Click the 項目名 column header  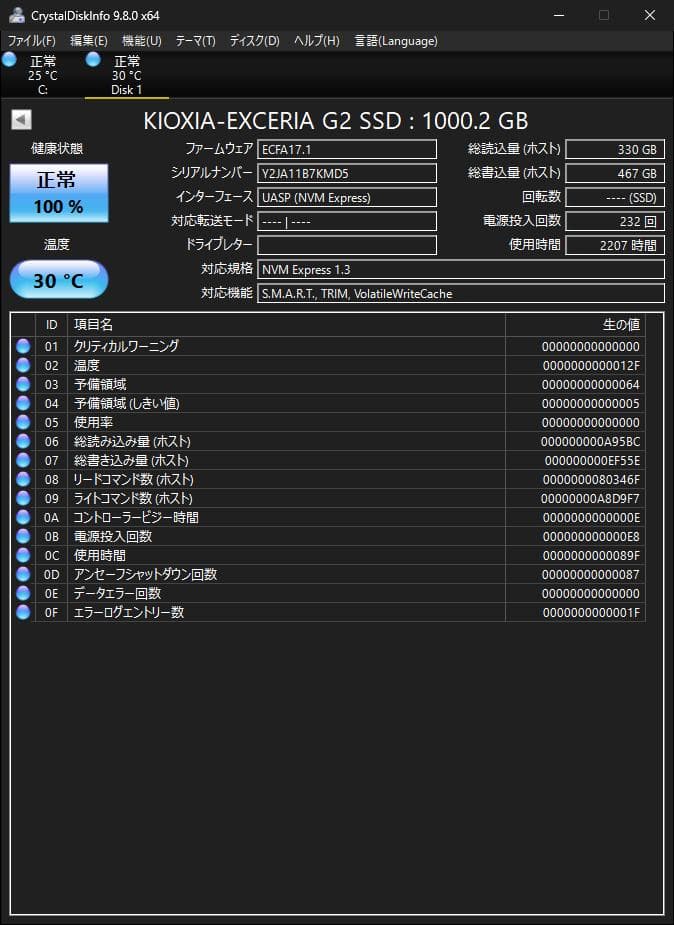pyautogui.click(x=286, y=324)
